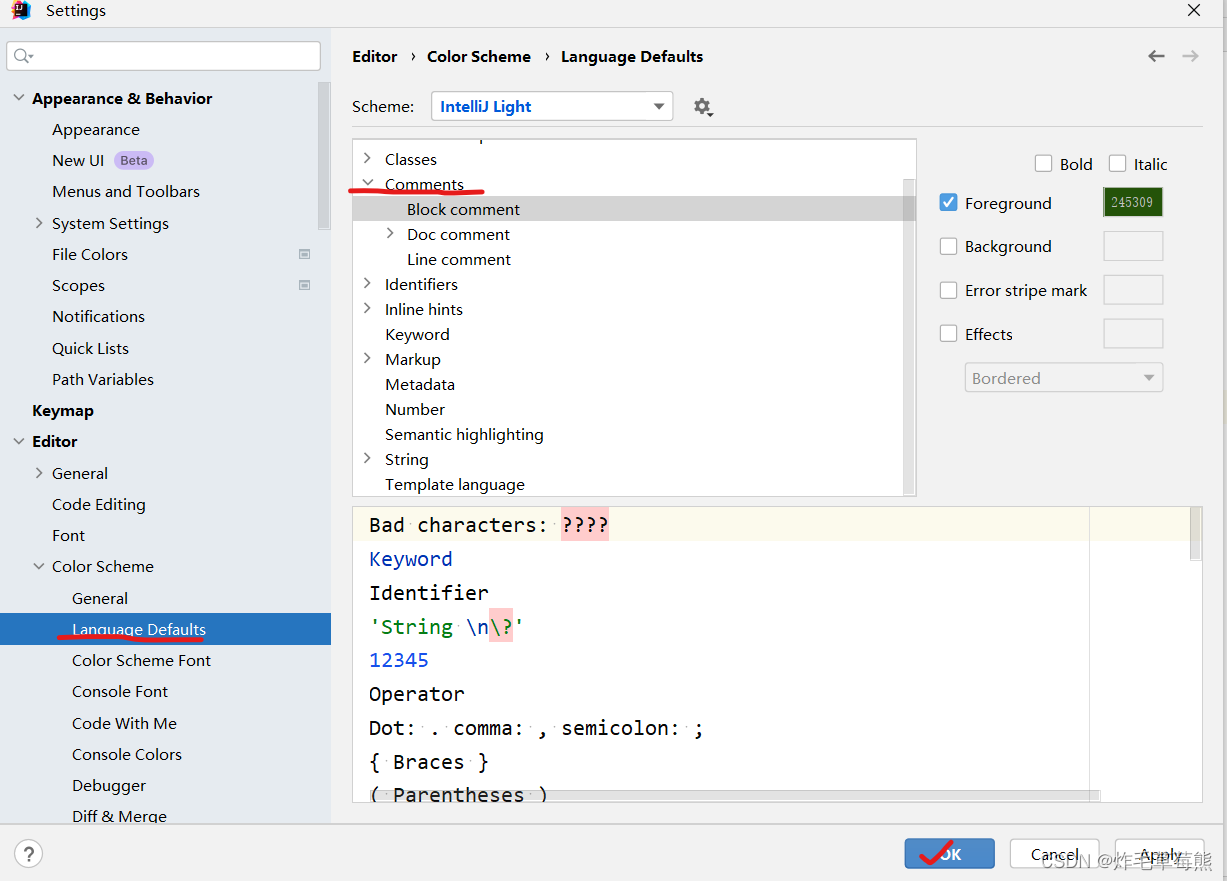Open the scheme actions gear icon
Viewport: 1227px width, 881px height.
click(703, 107)
